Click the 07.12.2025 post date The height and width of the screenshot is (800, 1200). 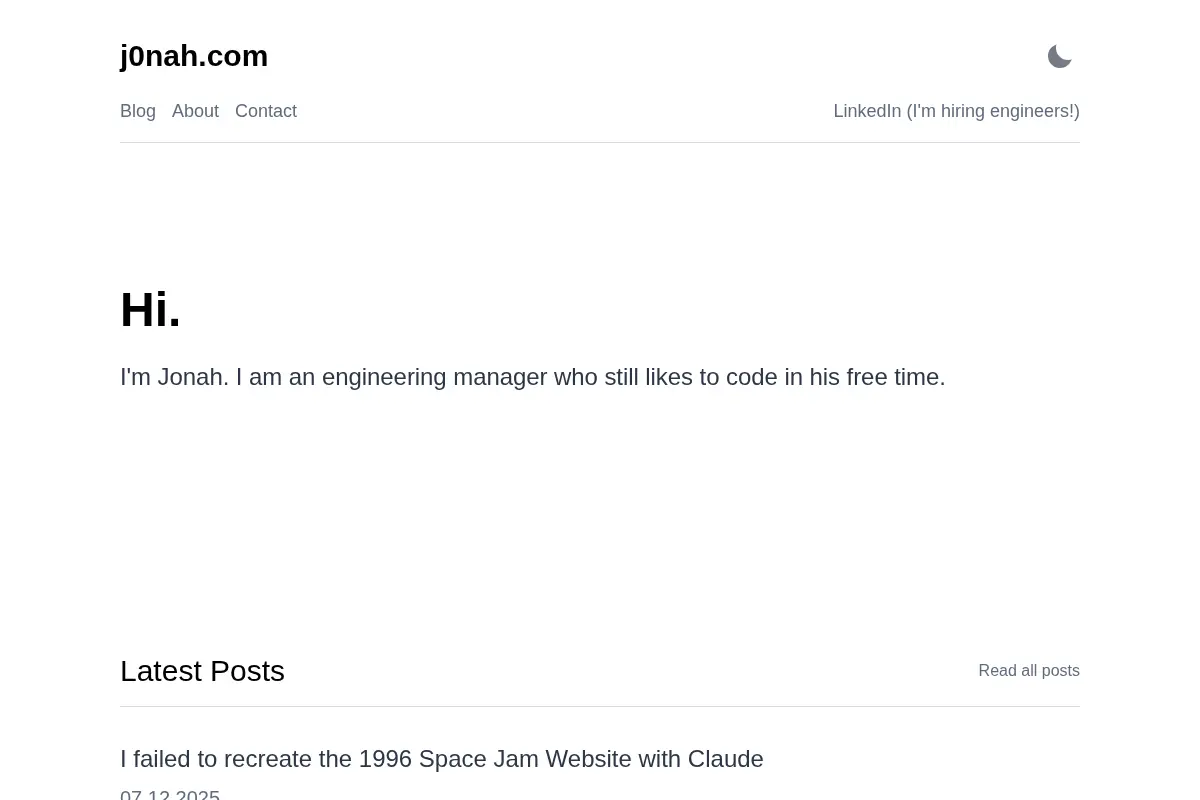pyautogui.click(x=170, y=794)
